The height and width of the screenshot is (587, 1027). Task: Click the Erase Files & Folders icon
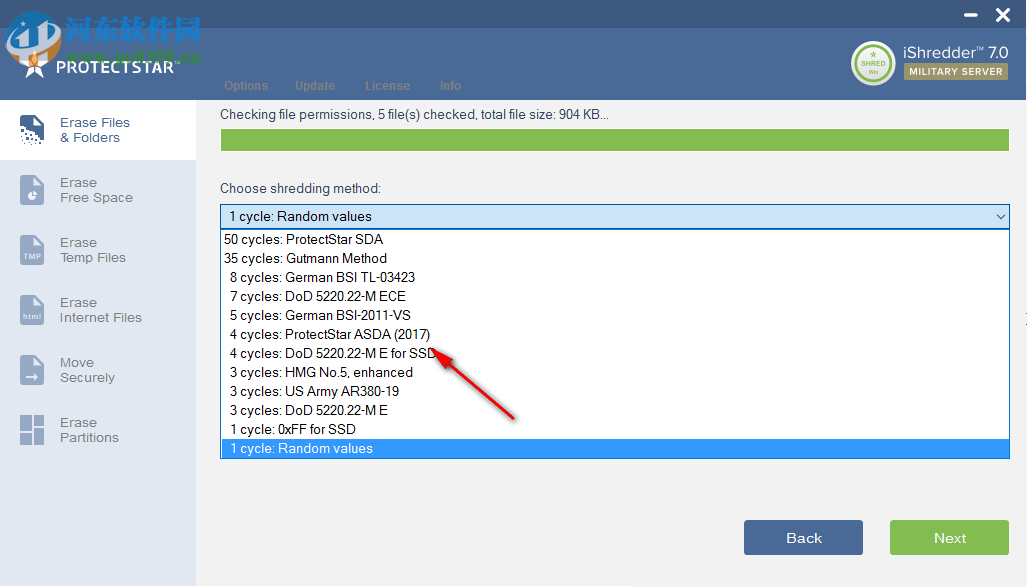tap(31, 130)
